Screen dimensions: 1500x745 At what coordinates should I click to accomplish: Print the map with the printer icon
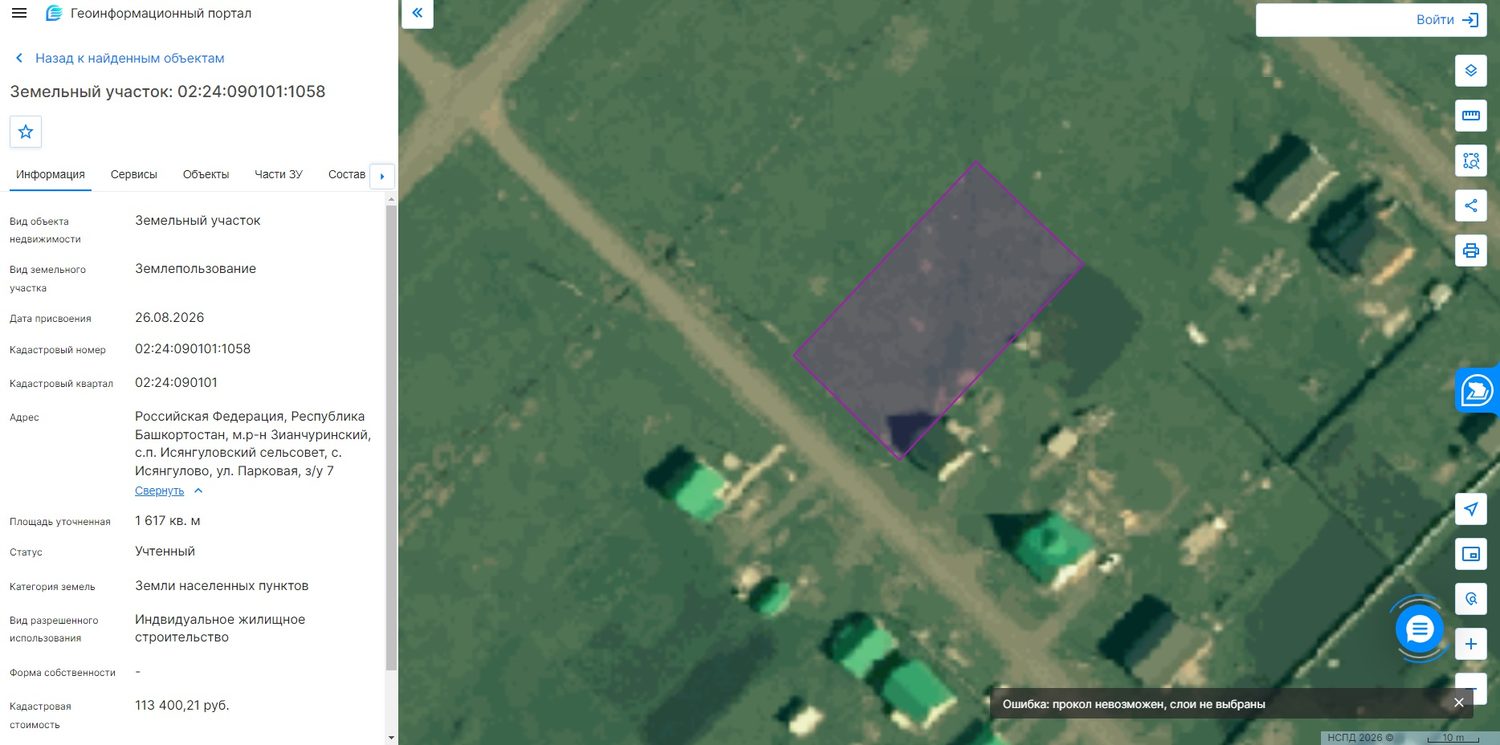pos(1471,250)
